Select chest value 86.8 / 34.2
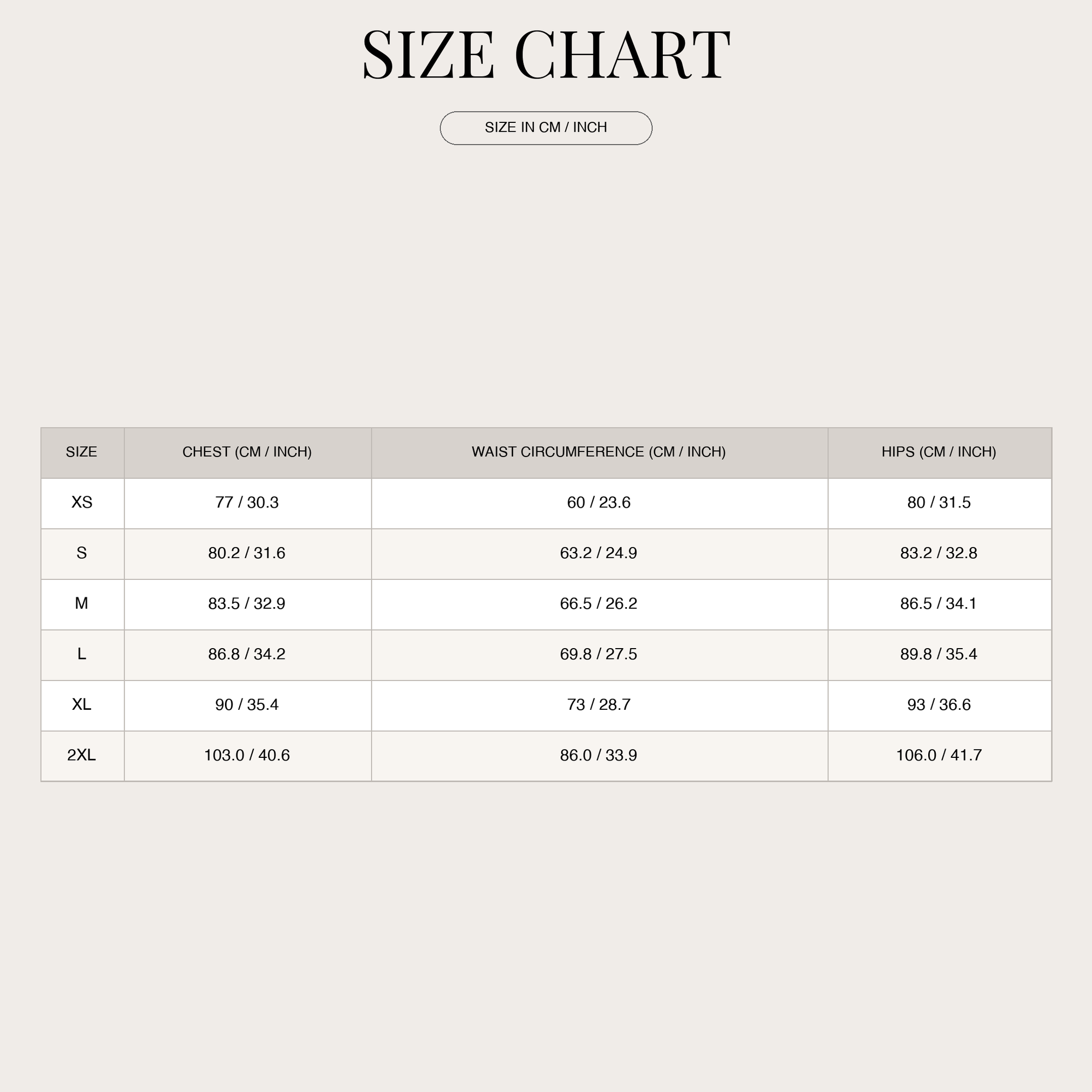The image size is (1092, 1092). (247, 654)
